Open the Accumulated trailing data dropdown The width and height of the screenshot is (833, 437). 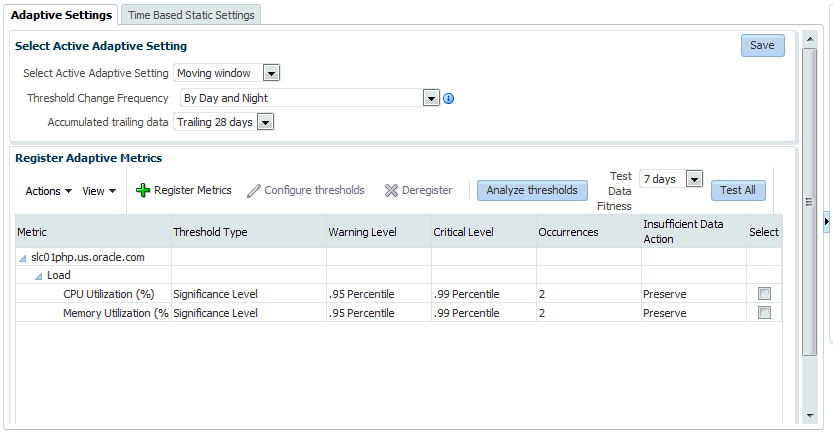pos(265,122)
